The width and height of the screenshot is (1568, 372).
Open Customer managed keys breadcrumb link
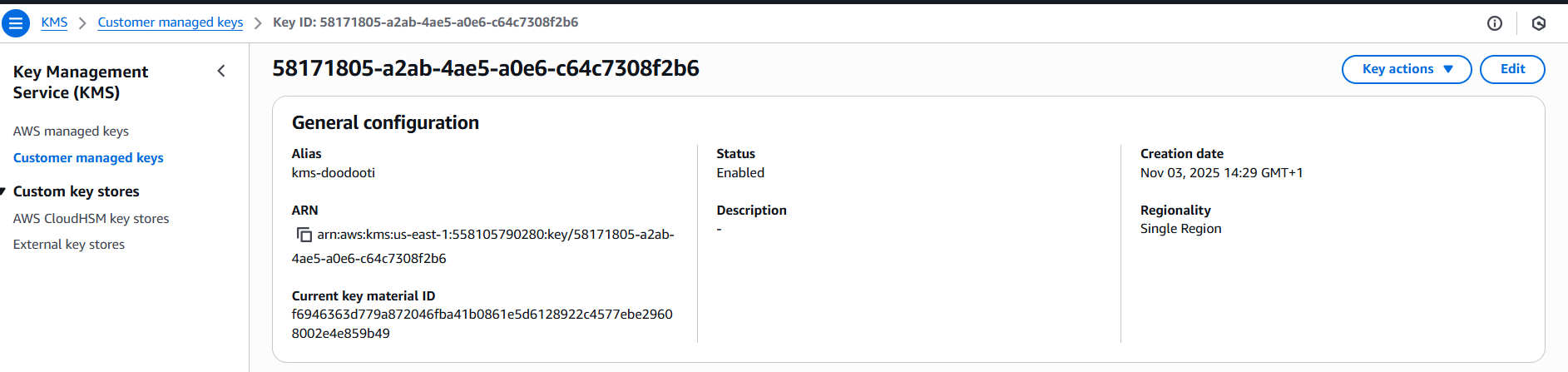point(171,22)
